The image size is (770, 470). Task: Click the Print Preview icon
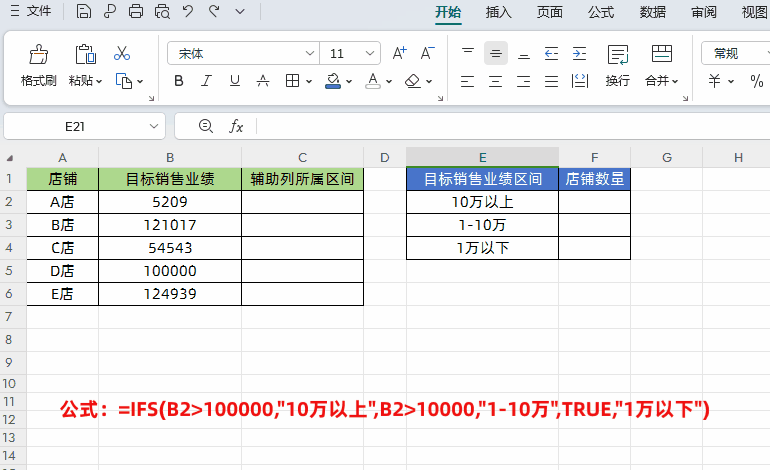162,11
